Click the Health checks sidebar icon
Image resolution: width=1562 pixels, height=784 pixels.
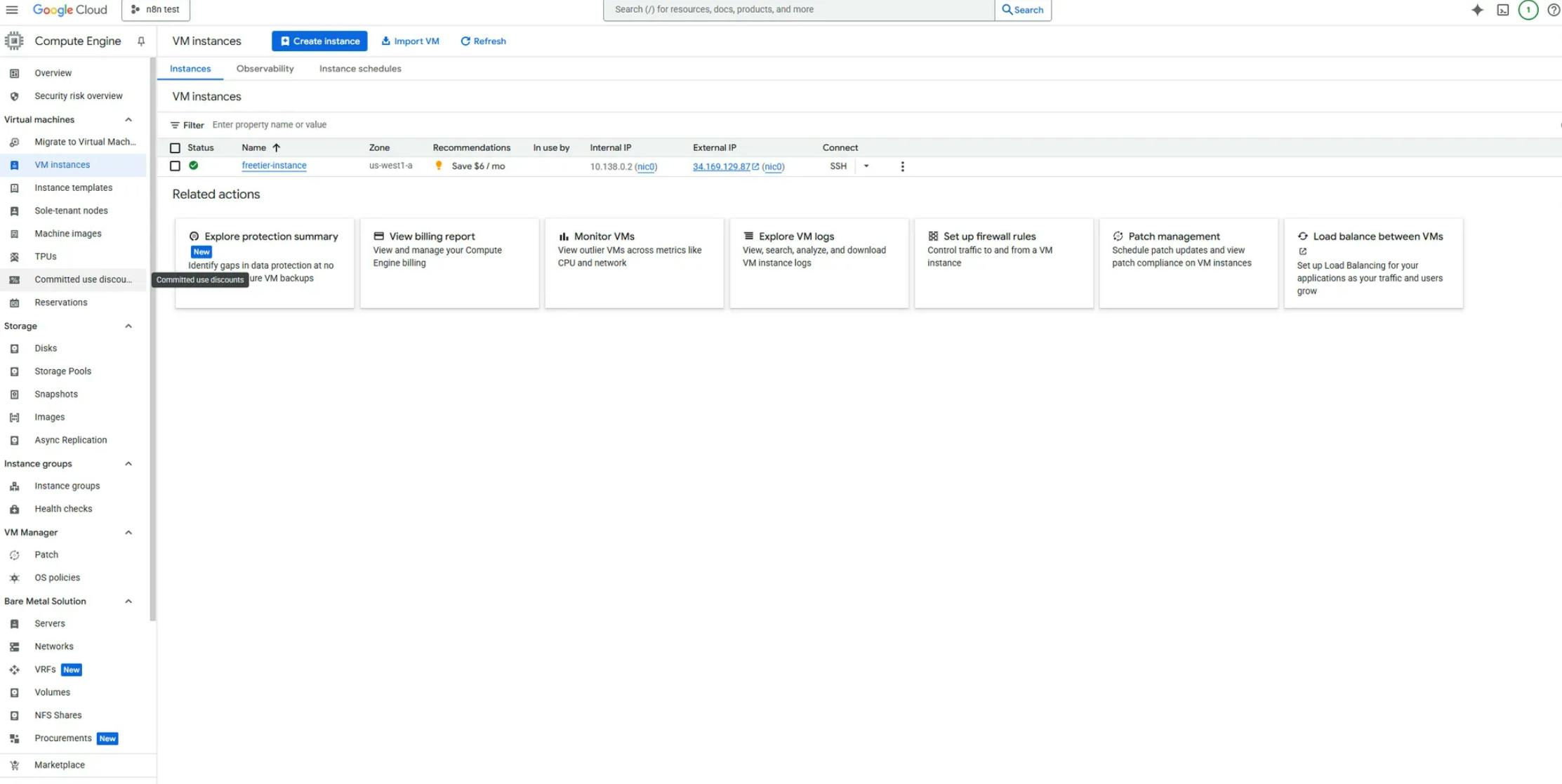point(14,509)
